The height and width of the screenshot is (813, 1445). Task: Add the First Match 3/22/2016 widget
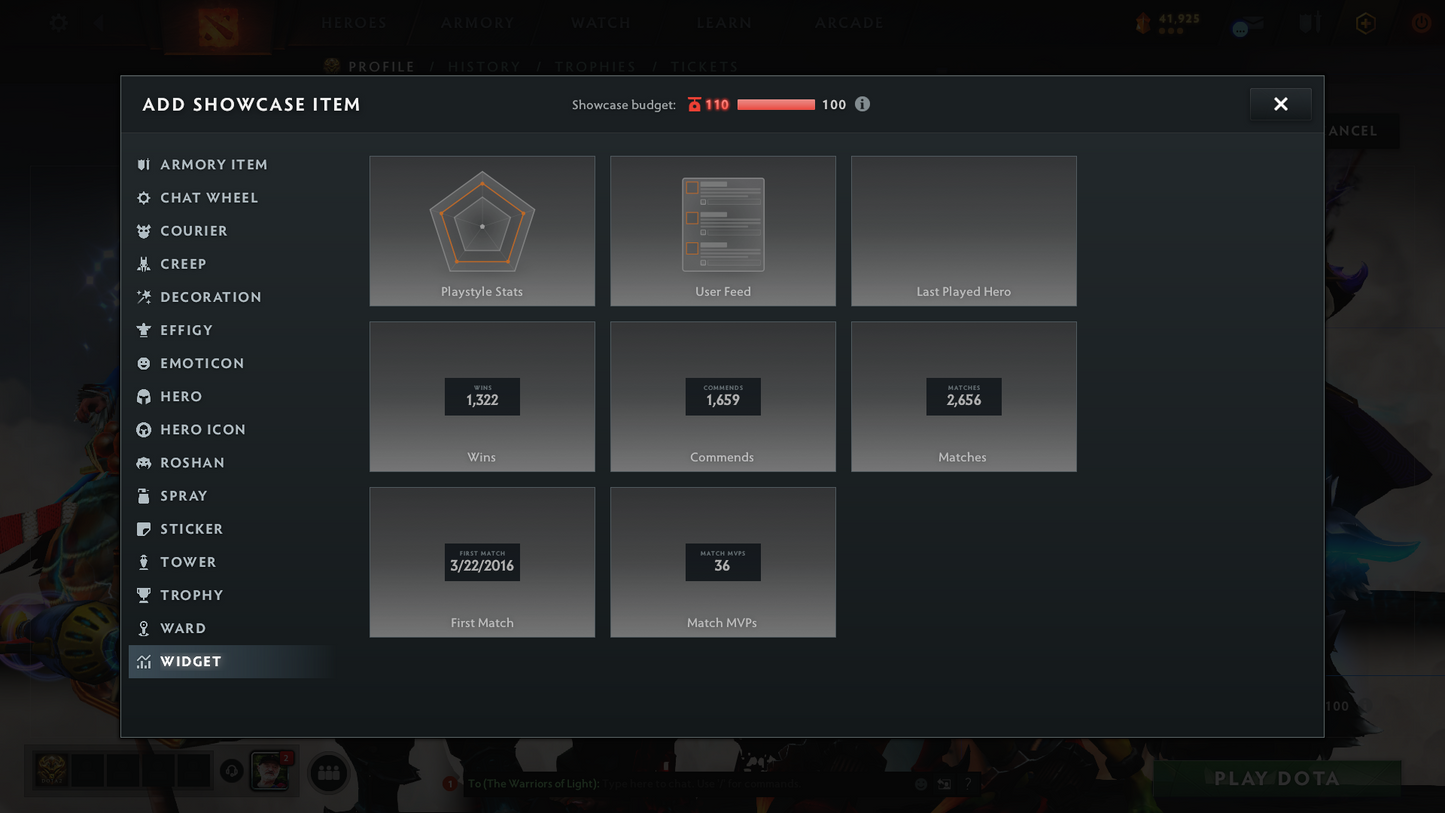coord(482,562)
